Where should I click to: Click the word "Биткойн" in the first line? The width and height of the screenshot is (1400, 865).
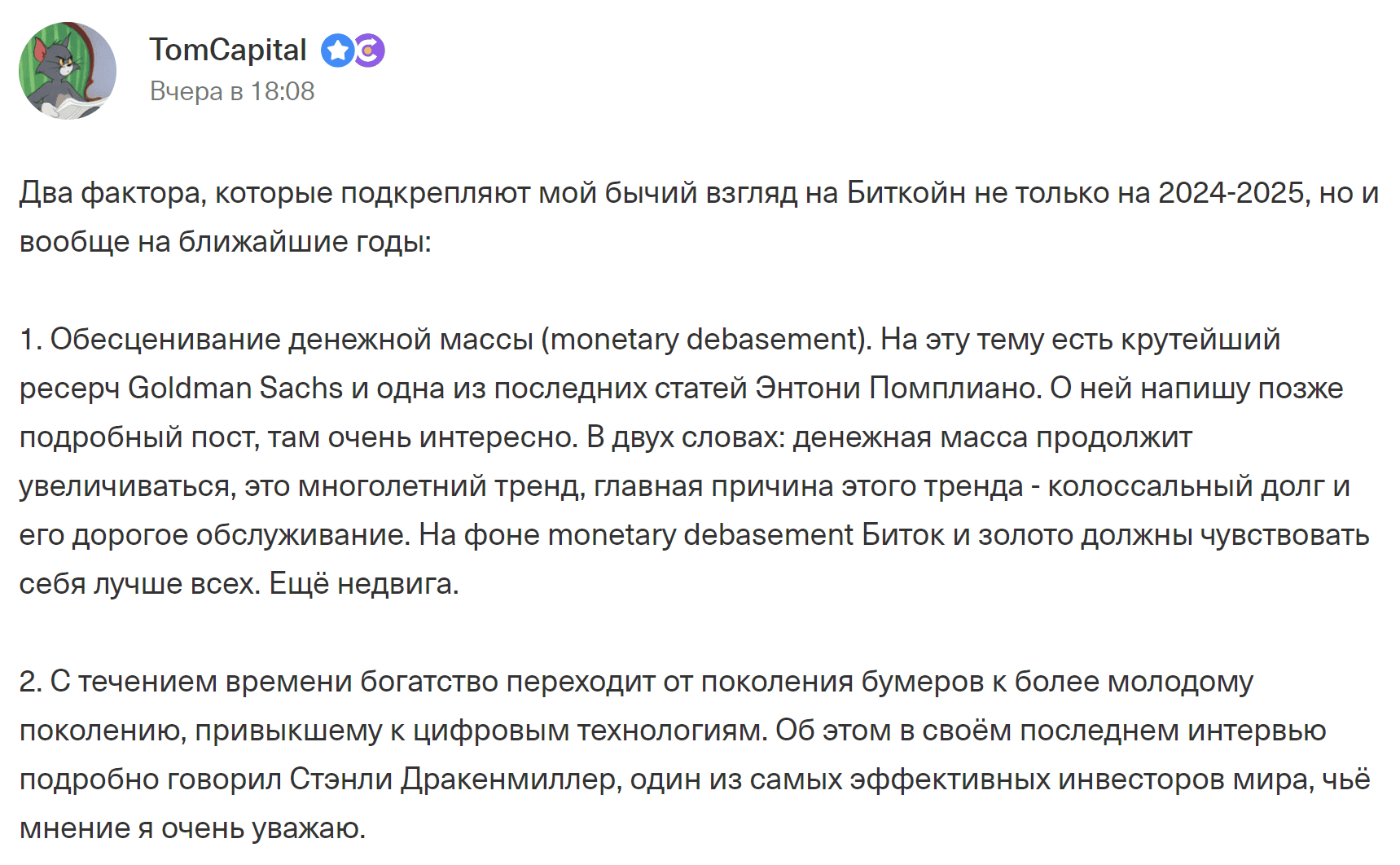(x=906, y=193)
